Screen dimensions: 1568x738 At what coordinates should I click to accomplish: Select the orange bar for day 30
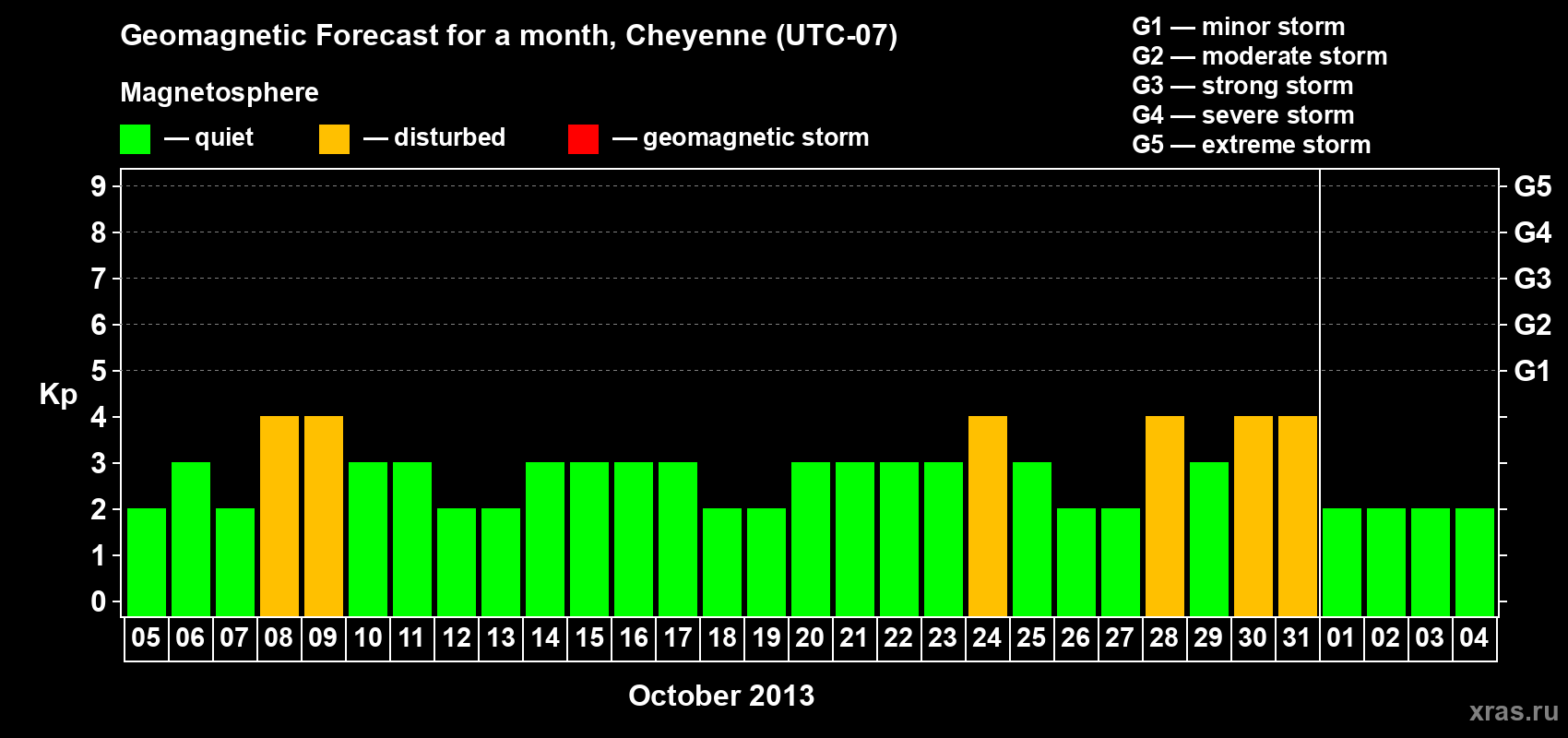tap(1253, 516)
